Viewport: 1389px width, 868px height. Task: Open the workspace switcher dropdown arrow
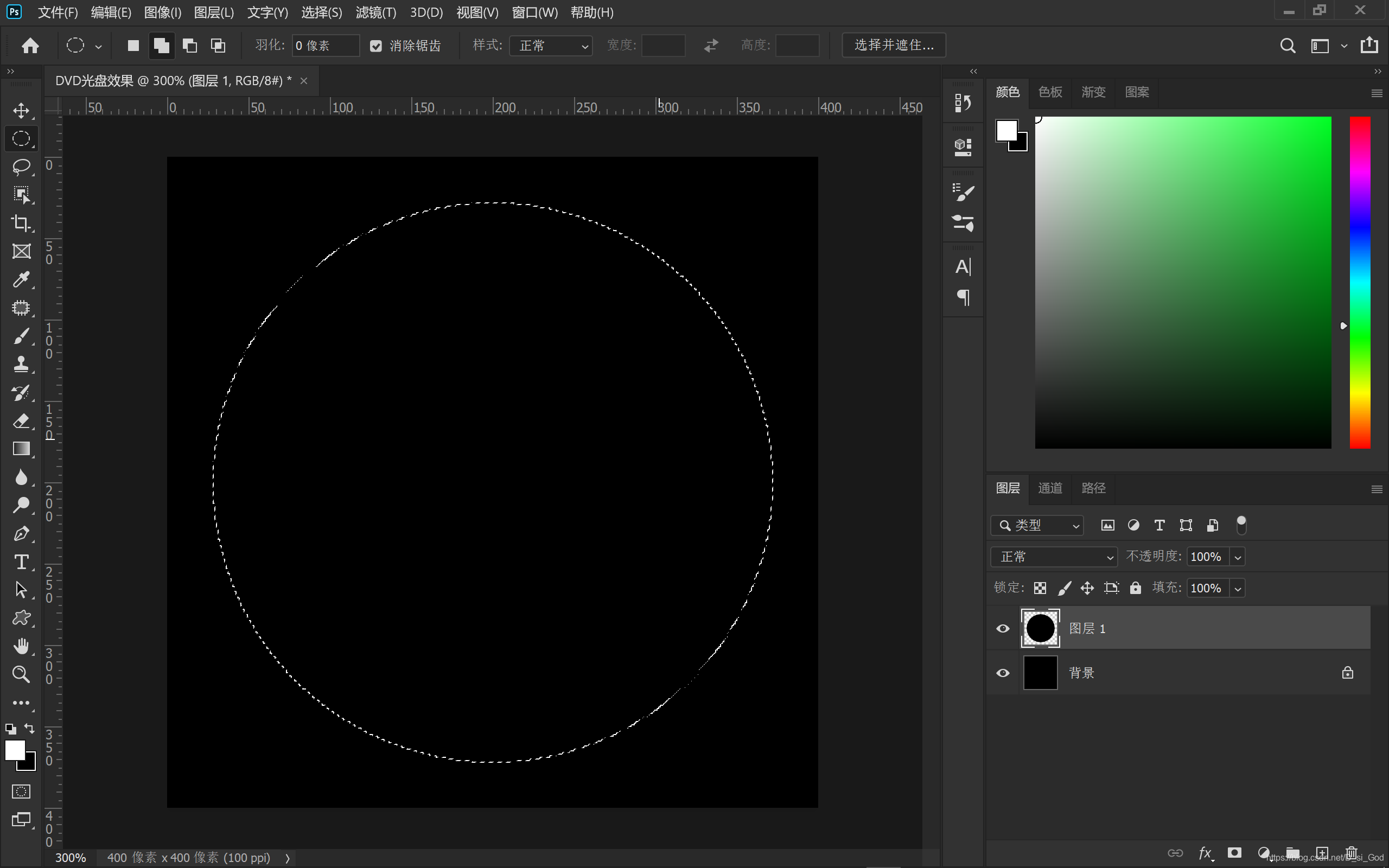click(x=1343, y=46)
